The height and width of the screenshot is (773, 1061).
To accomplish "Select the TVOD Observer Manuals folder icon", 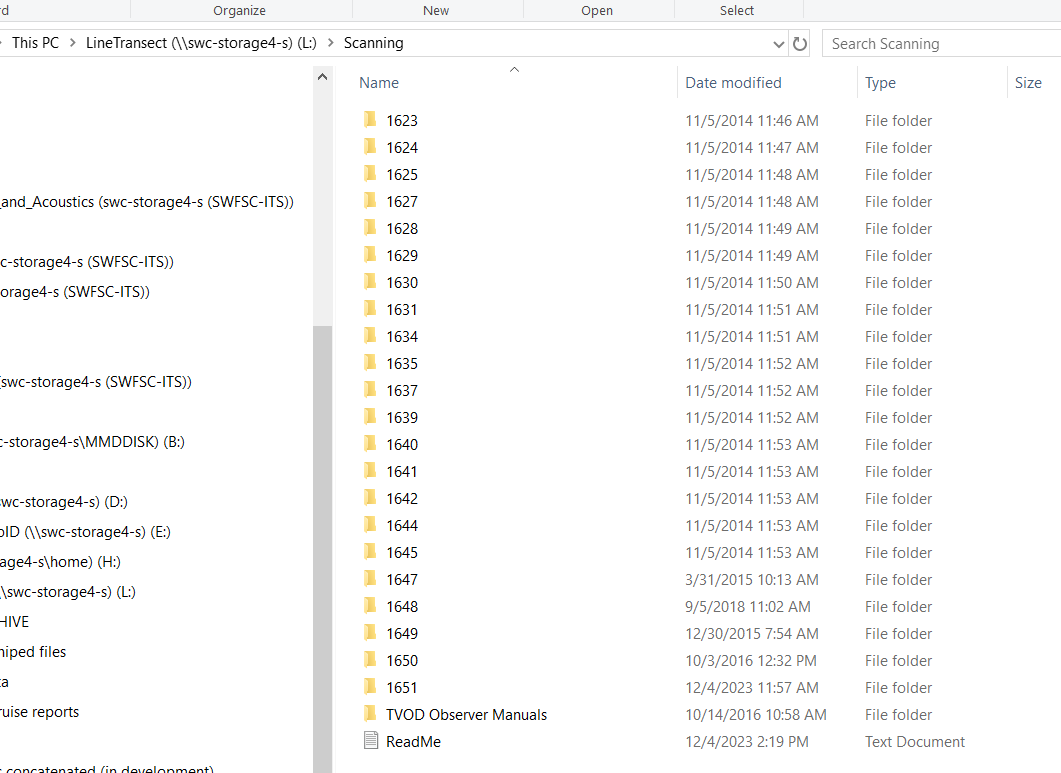I will click(x=370, y=715).
